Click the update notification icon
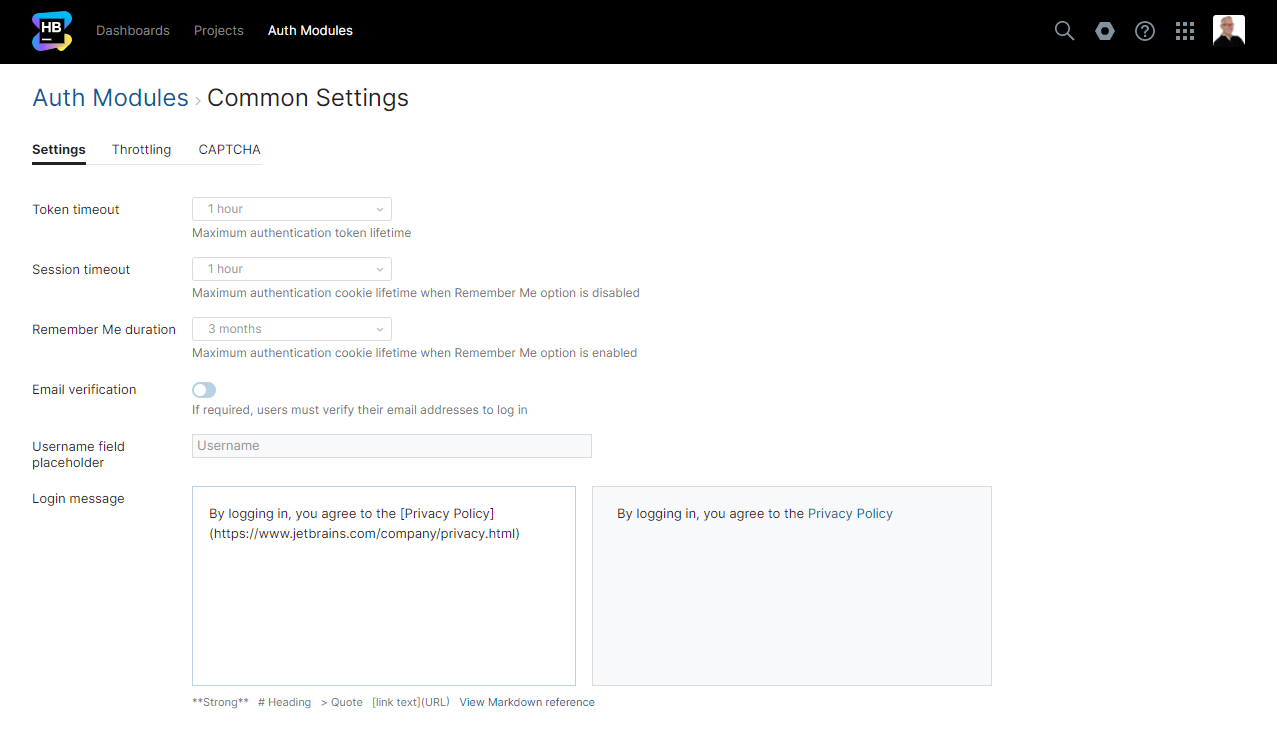Image resolution: width=1277 pixels, height=733 pixels. coord(1104,31)
